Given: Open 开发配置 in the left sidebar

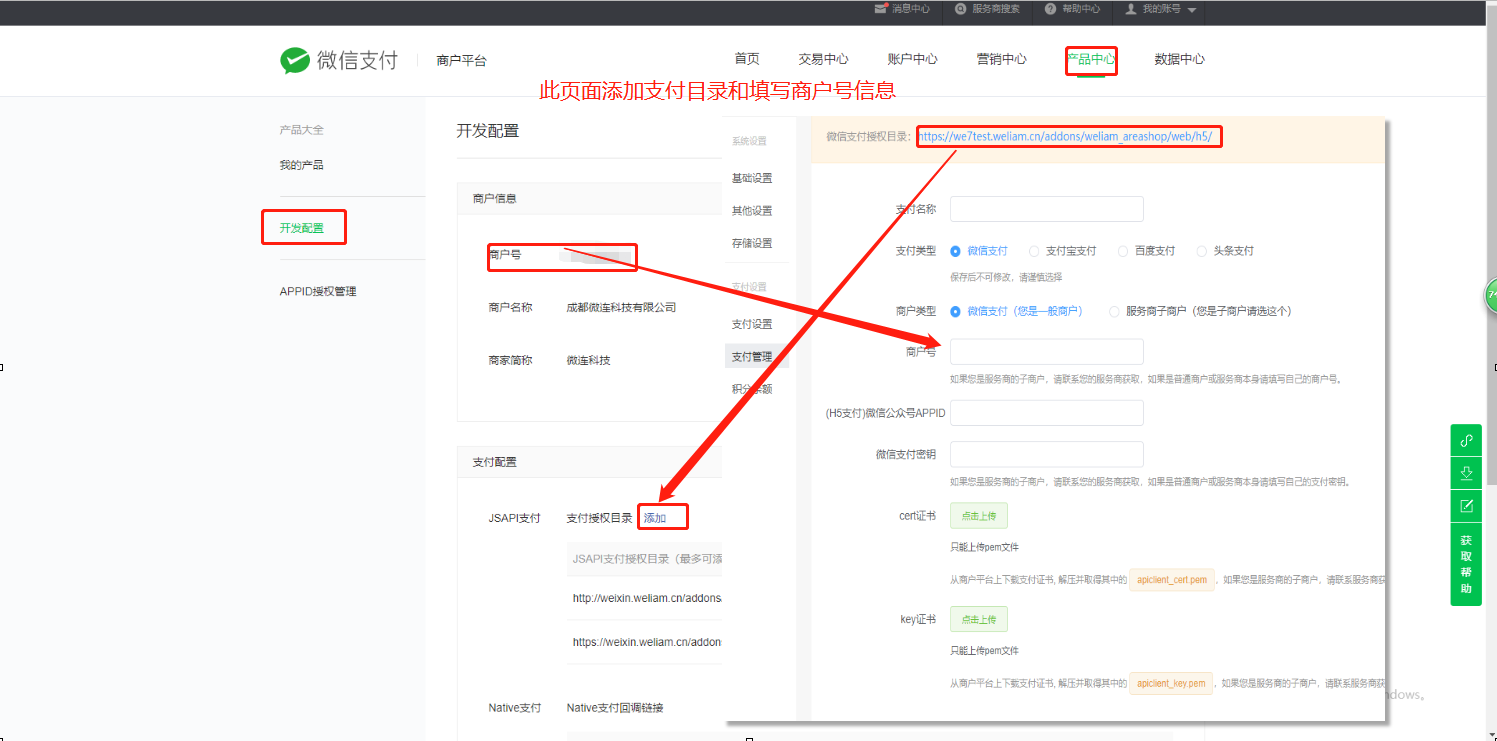Looking at the screenshot, I should (301, 228).
